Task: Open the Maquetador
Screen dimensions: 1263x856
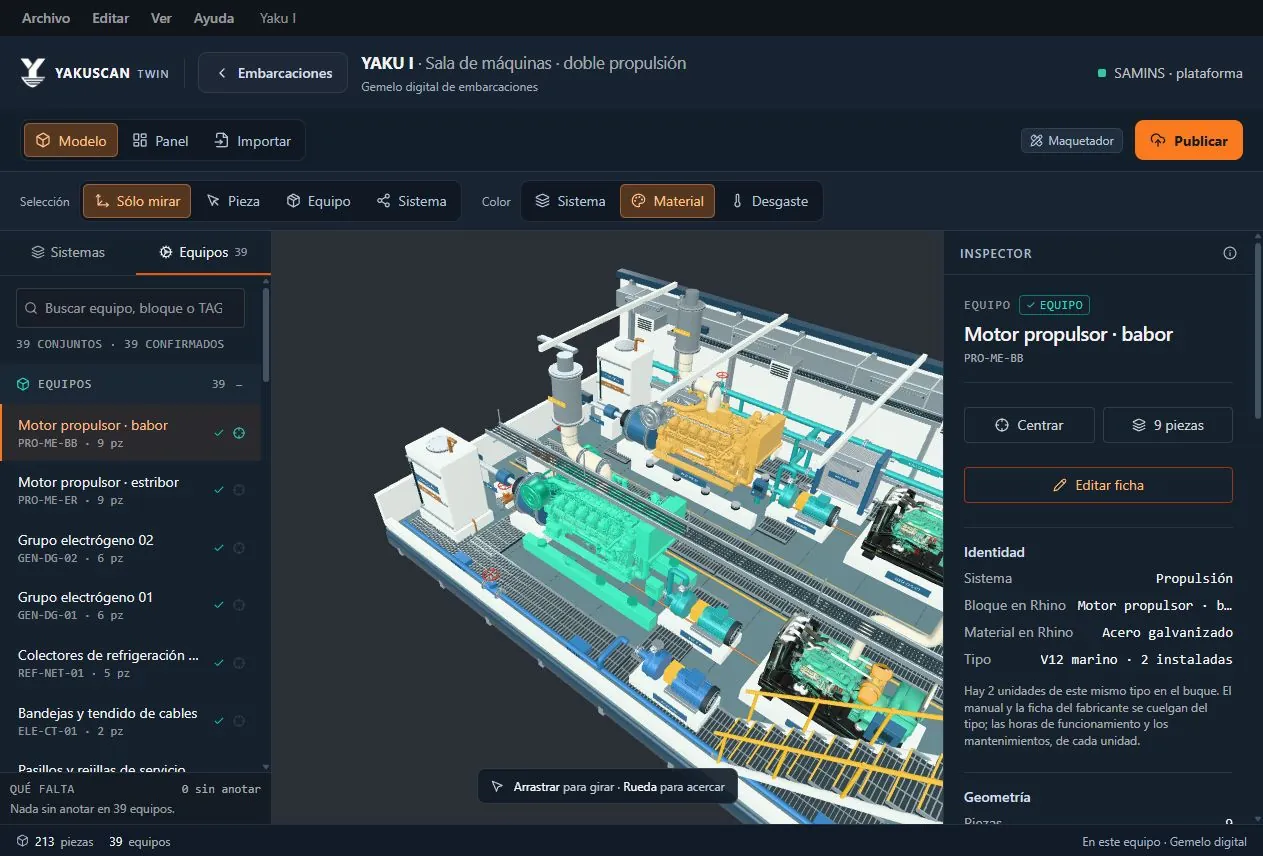Action: pos(1072,141)
